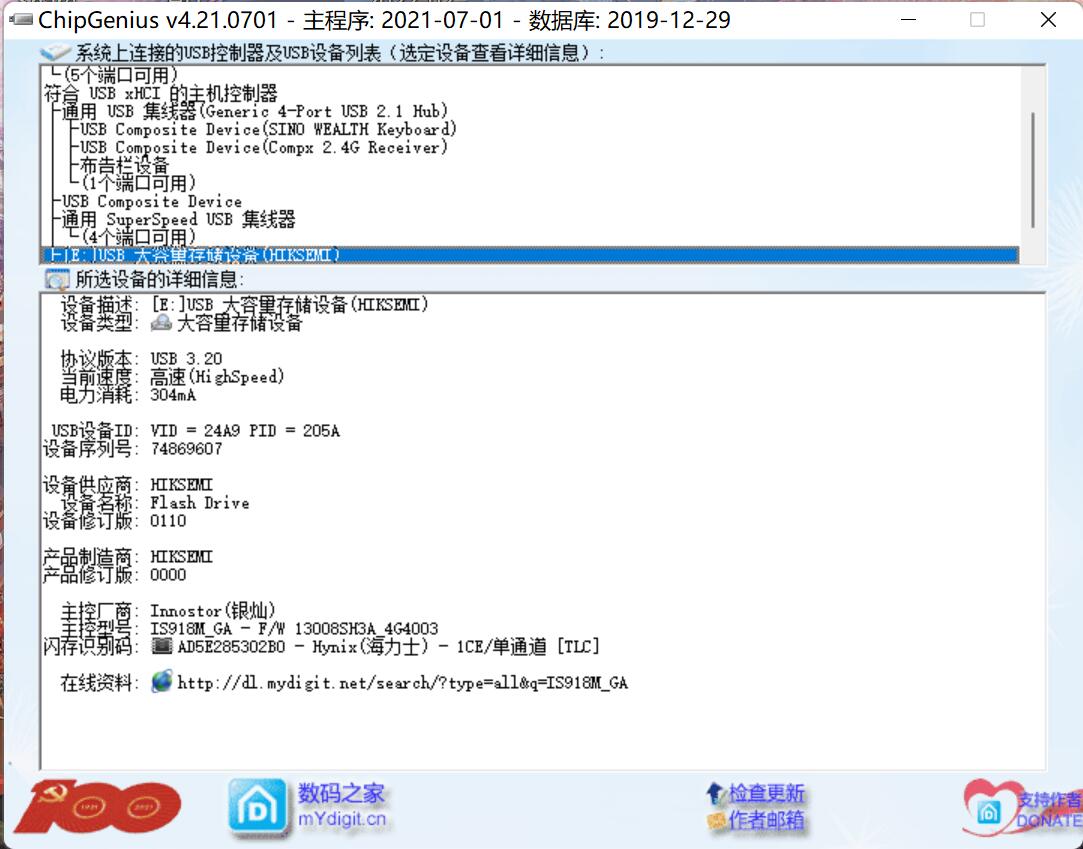Select the (1个端口可用) row
This screenshot has width=1083, height=849.
point(138,183)
